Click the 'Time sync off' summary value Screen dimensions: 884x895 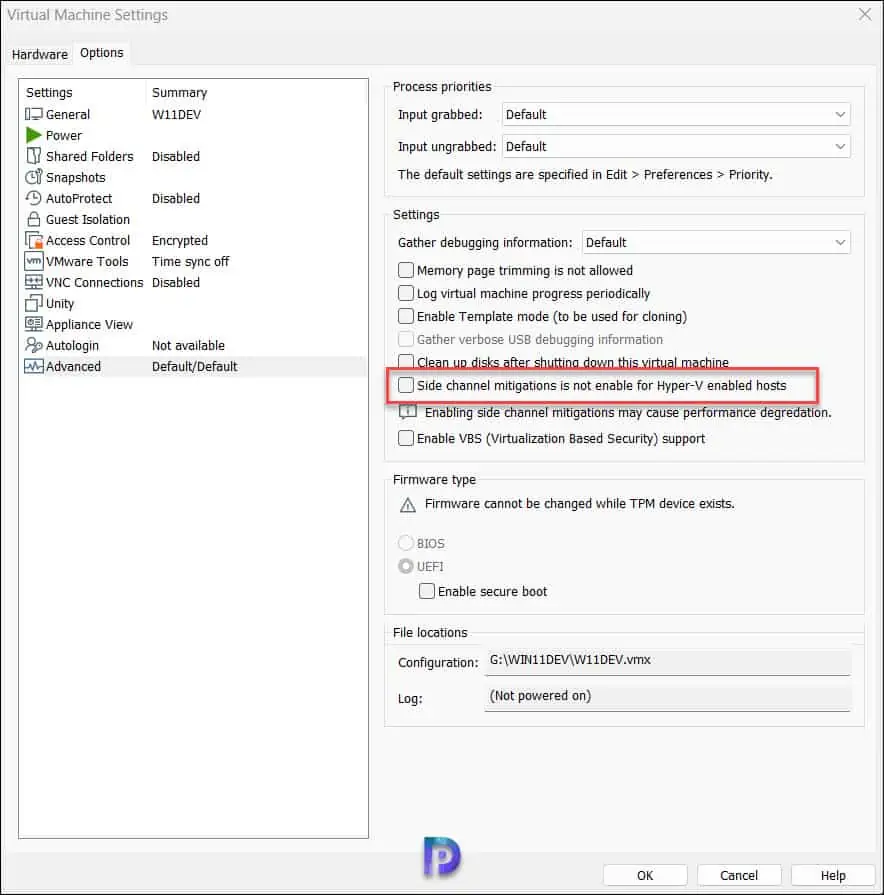click(x=190, y=261)
